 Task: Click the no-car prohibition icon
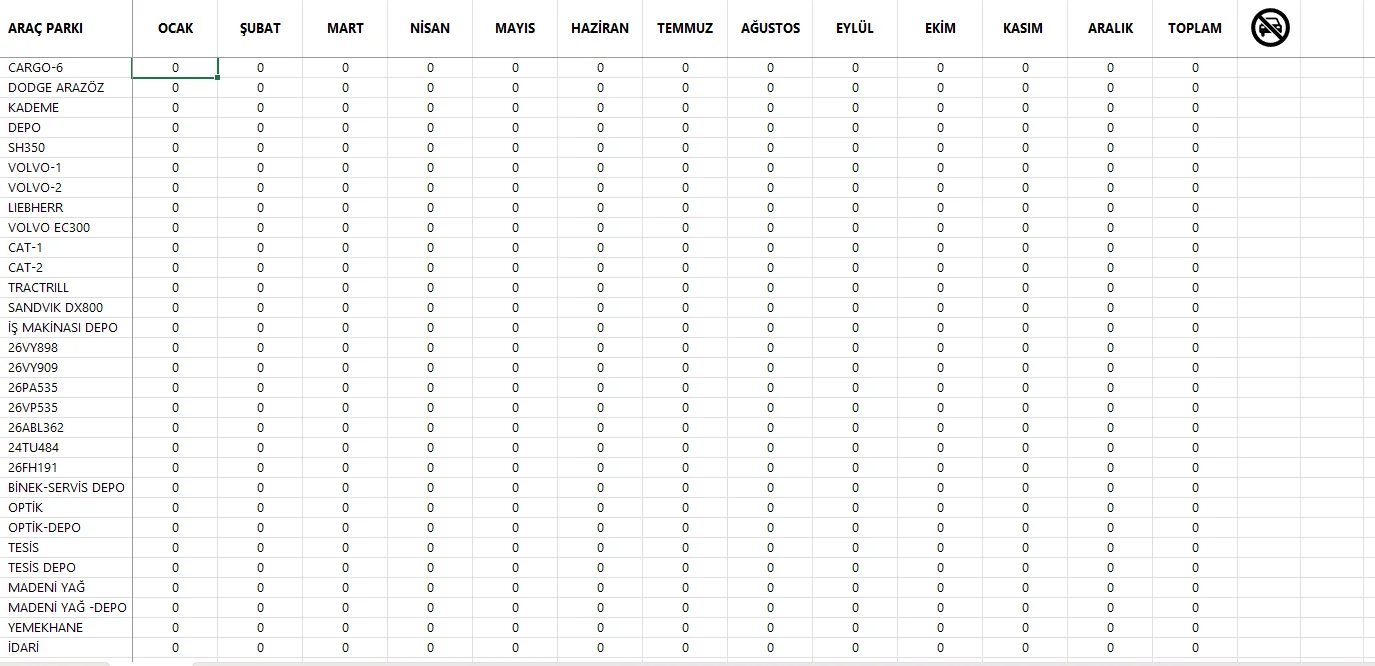coord(1270,28)
